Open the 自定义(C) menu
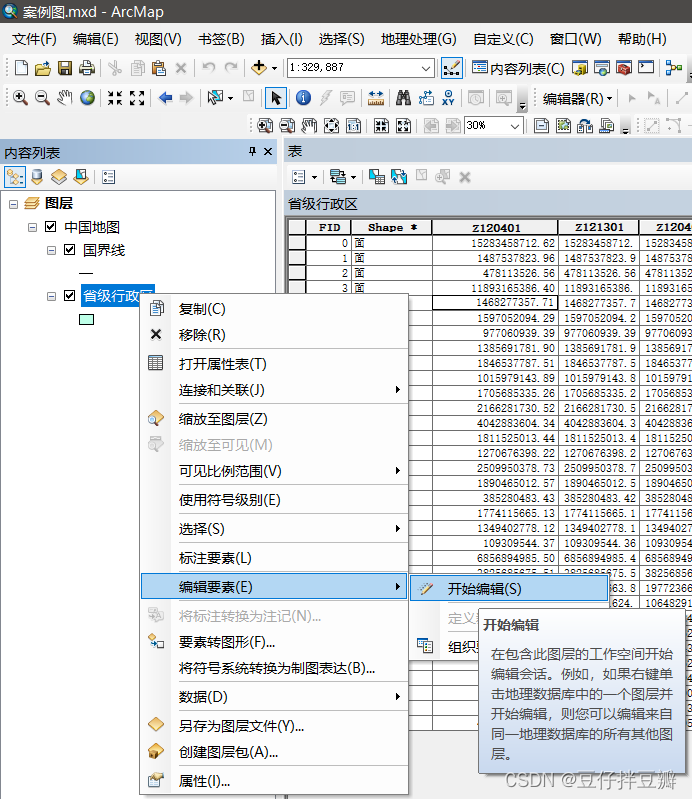Viewport: 692px width, 799px height. click(x=503, y=39)
